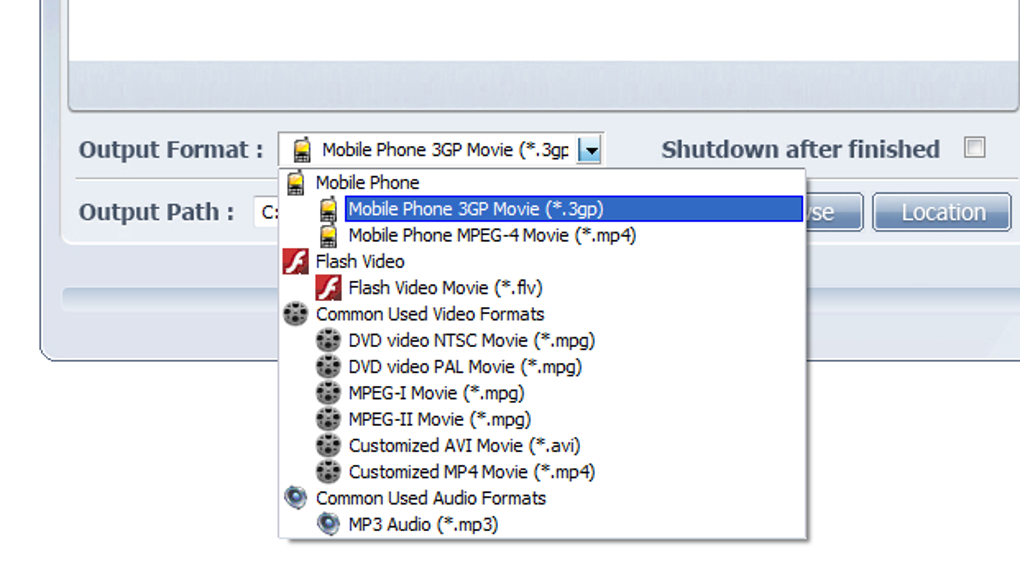Click the Flash icon beside FLV Movie
Viewport: 1020px width, 567px height.
pyautogui.click(x=328, y=288)
